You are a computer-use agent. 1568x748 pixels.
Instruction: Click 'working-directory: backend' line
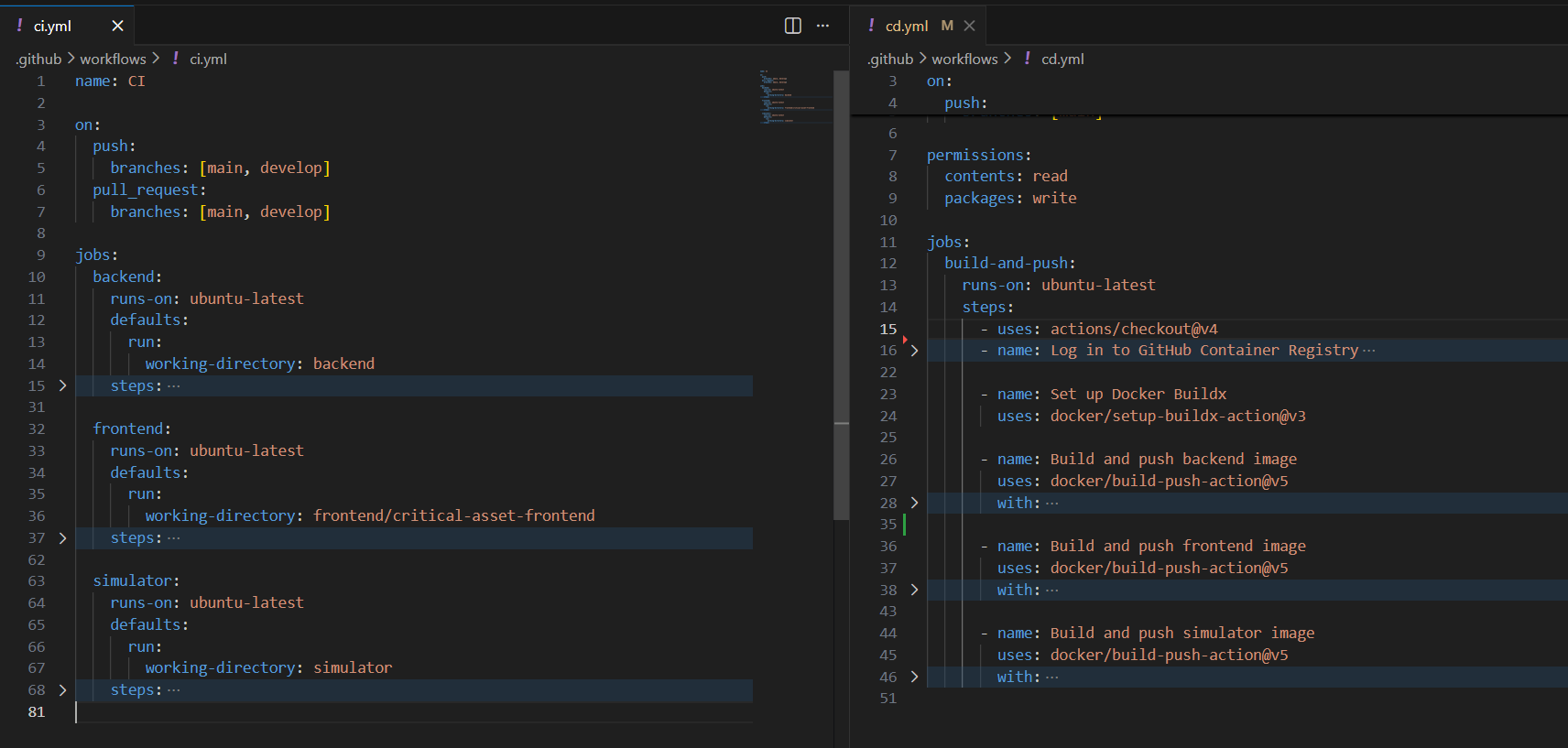[x=260, y=363]
